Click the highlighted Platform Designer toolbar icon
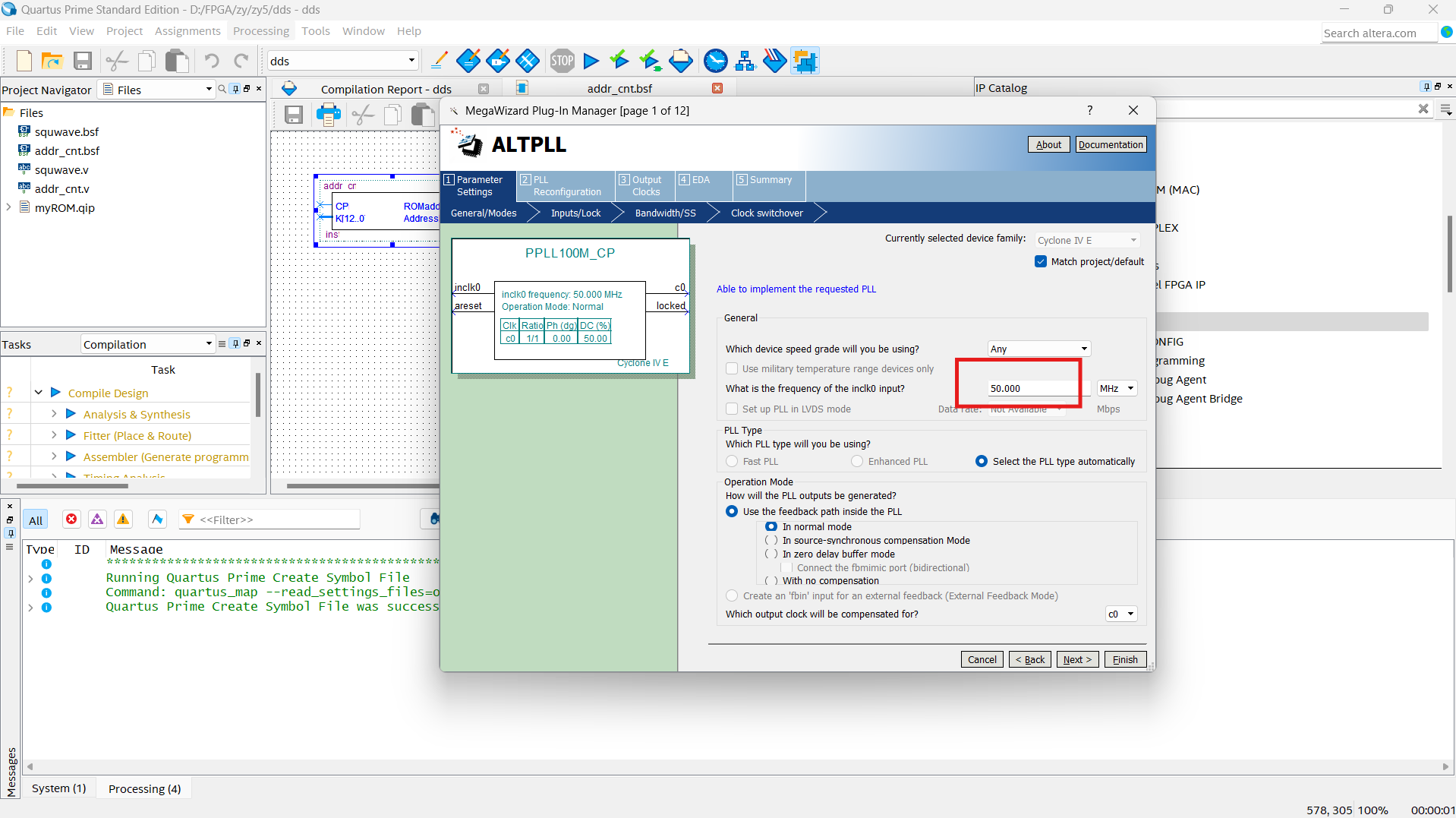This screenshot has height=818, width=1456. (805, 61)
